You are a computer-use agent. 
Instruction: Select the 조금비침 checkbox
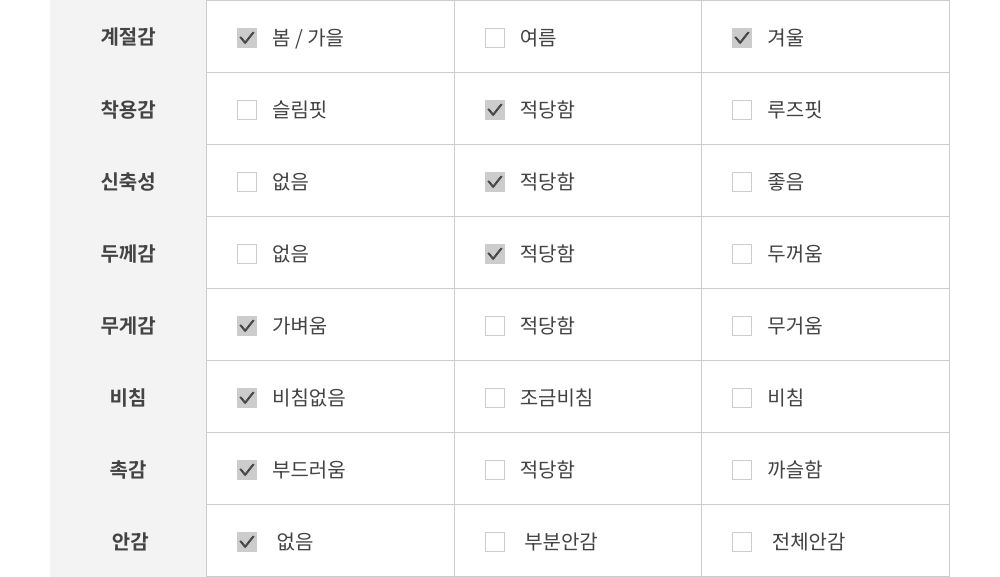495,398
